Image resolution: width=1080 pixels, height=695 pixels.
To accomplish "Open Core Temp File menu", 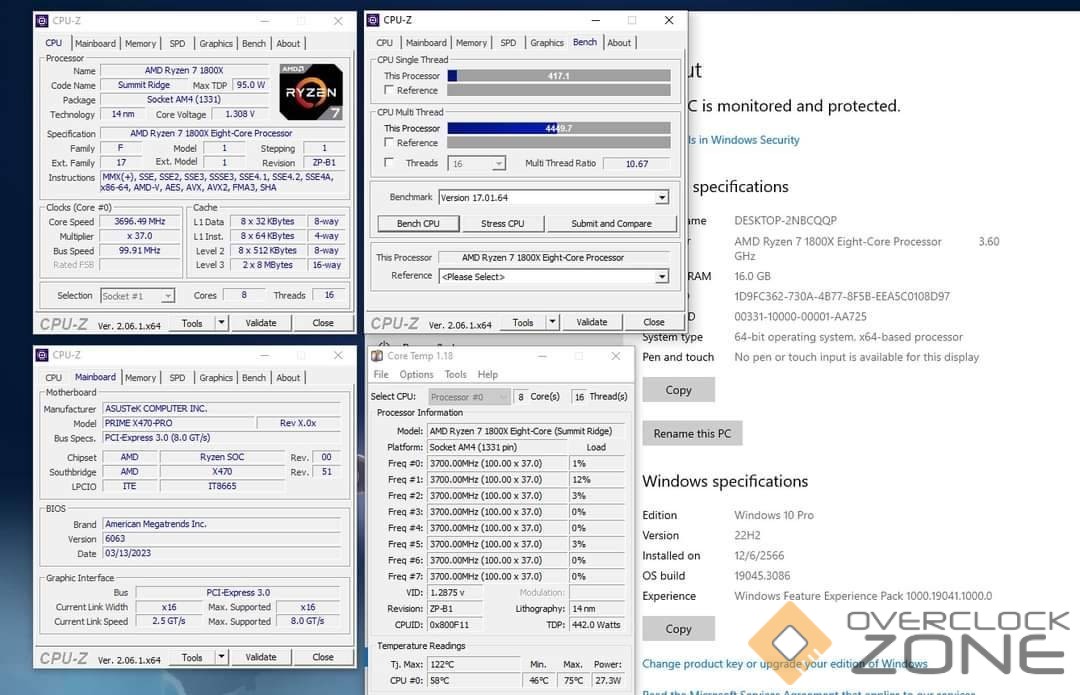I will point(381,374).
